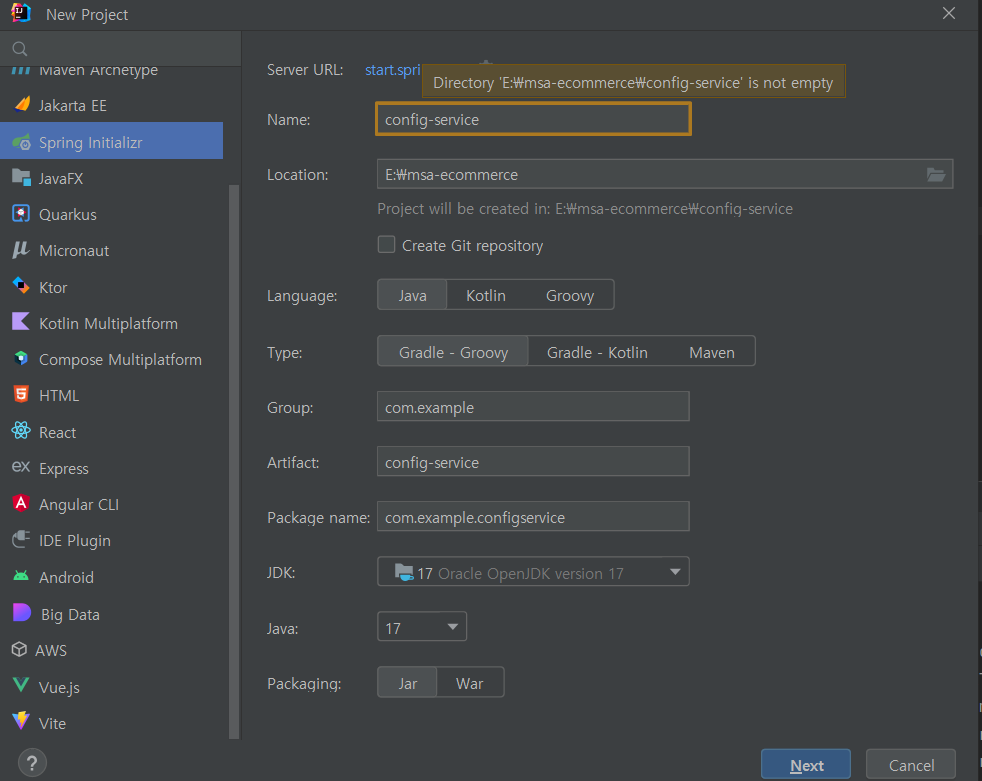982x781 pixels.
Task: Click the Kotlin Multiplatform K icon
Action: pos(21,322)
